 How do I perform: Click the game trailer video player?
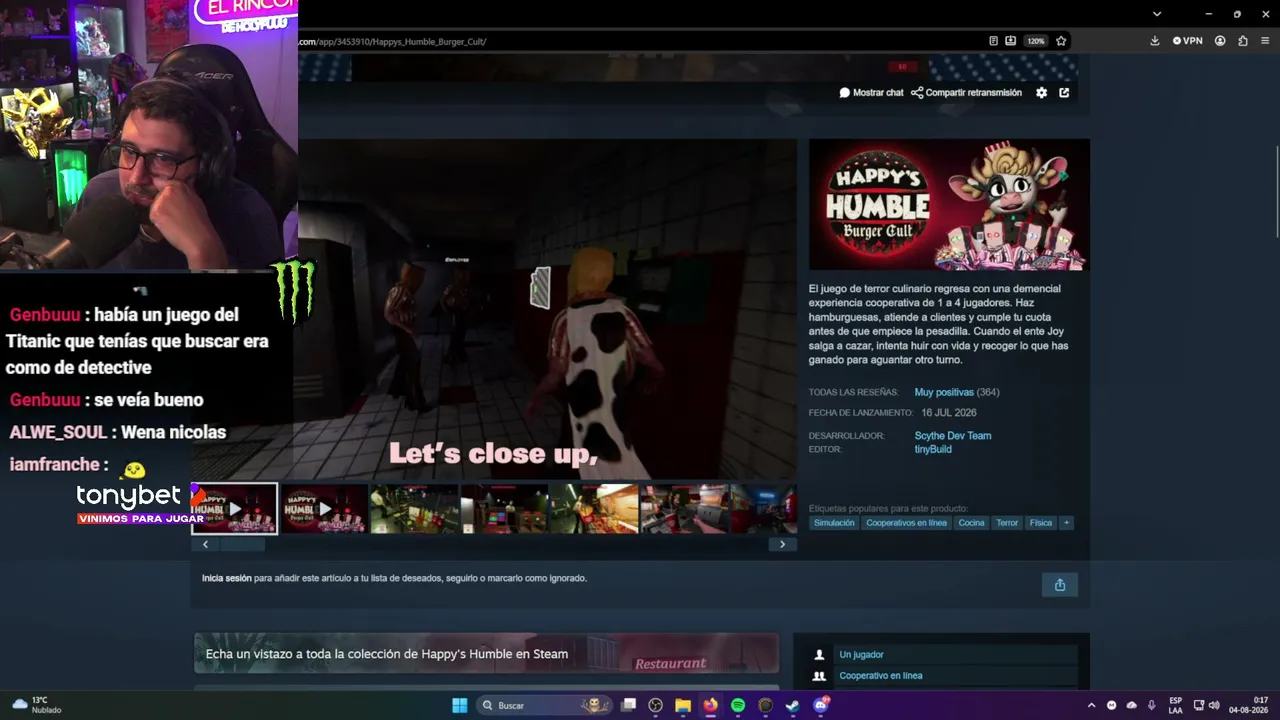click(494, 309)
